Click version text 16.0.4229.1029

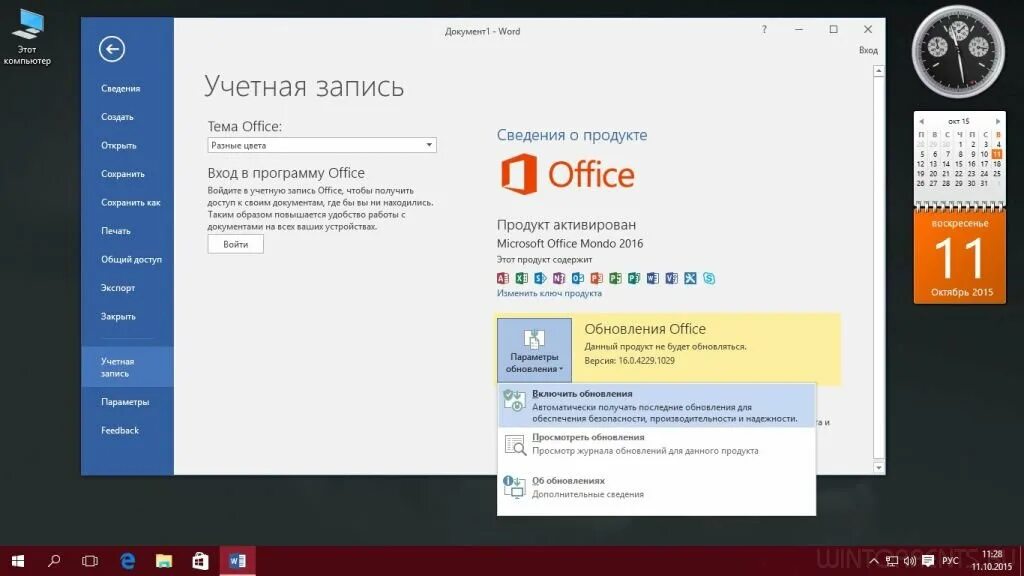tap(647, 360)
